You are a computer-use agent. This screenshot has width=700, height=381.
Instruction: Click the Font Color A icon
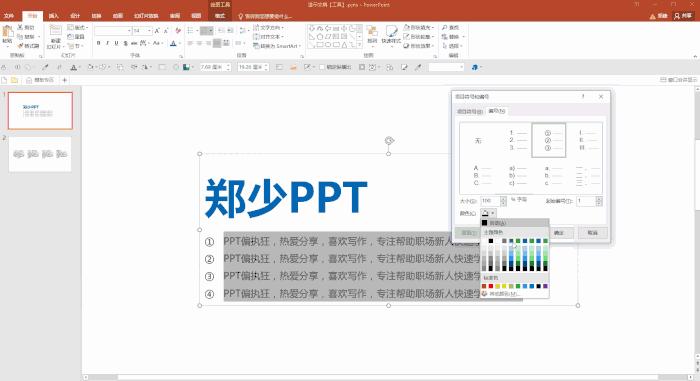coord(173,43)
